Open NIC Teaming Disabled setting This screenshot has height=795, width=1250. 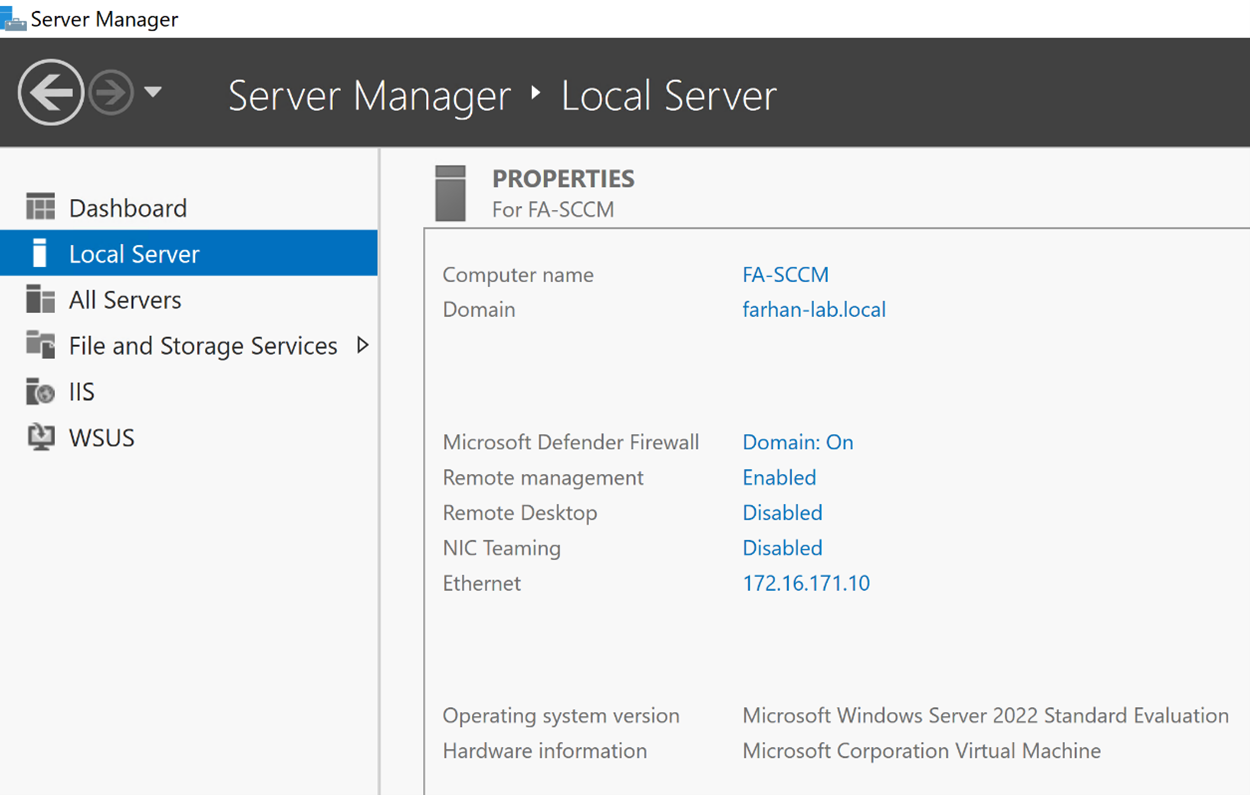coord(782,548)
